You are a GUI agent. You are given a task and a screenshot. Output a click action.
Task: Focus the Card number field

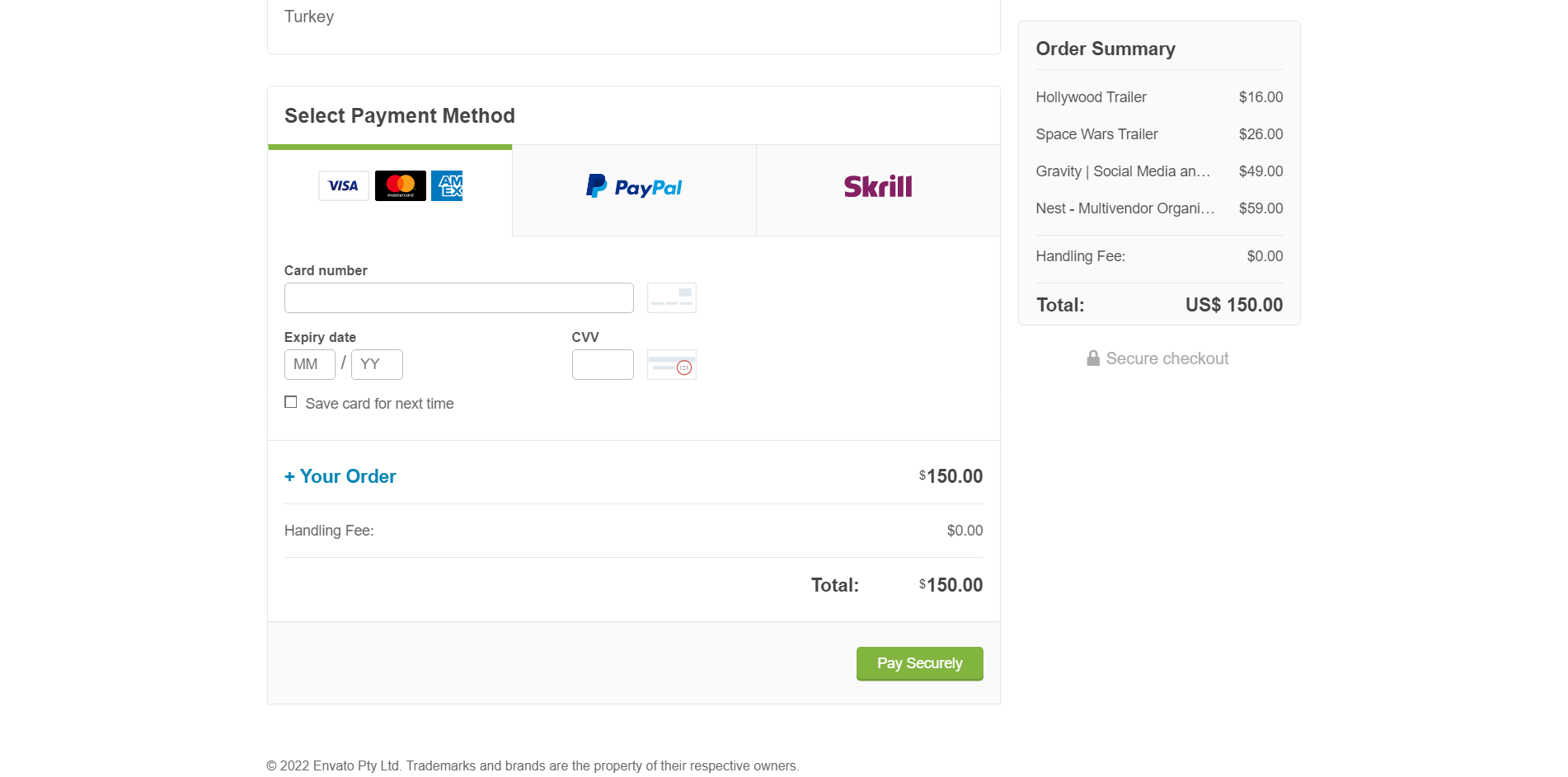tap(459, 297)
